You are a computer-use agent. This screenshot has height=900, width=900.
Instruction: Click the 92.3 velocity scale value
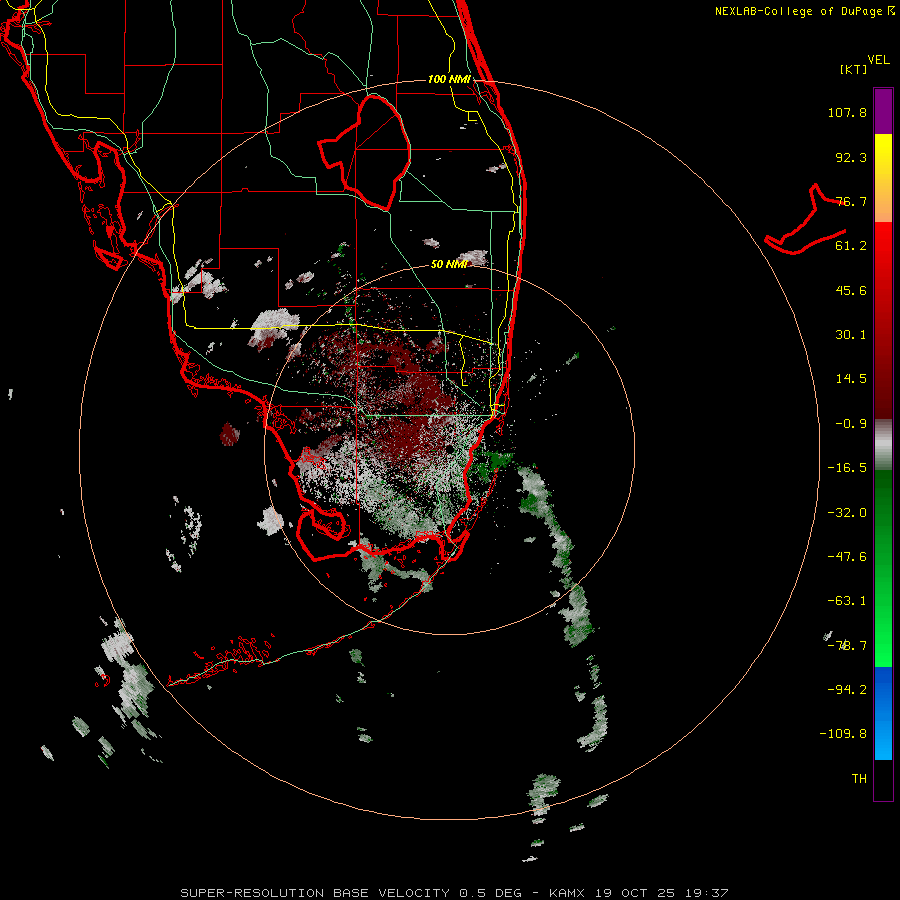point(851,157)
